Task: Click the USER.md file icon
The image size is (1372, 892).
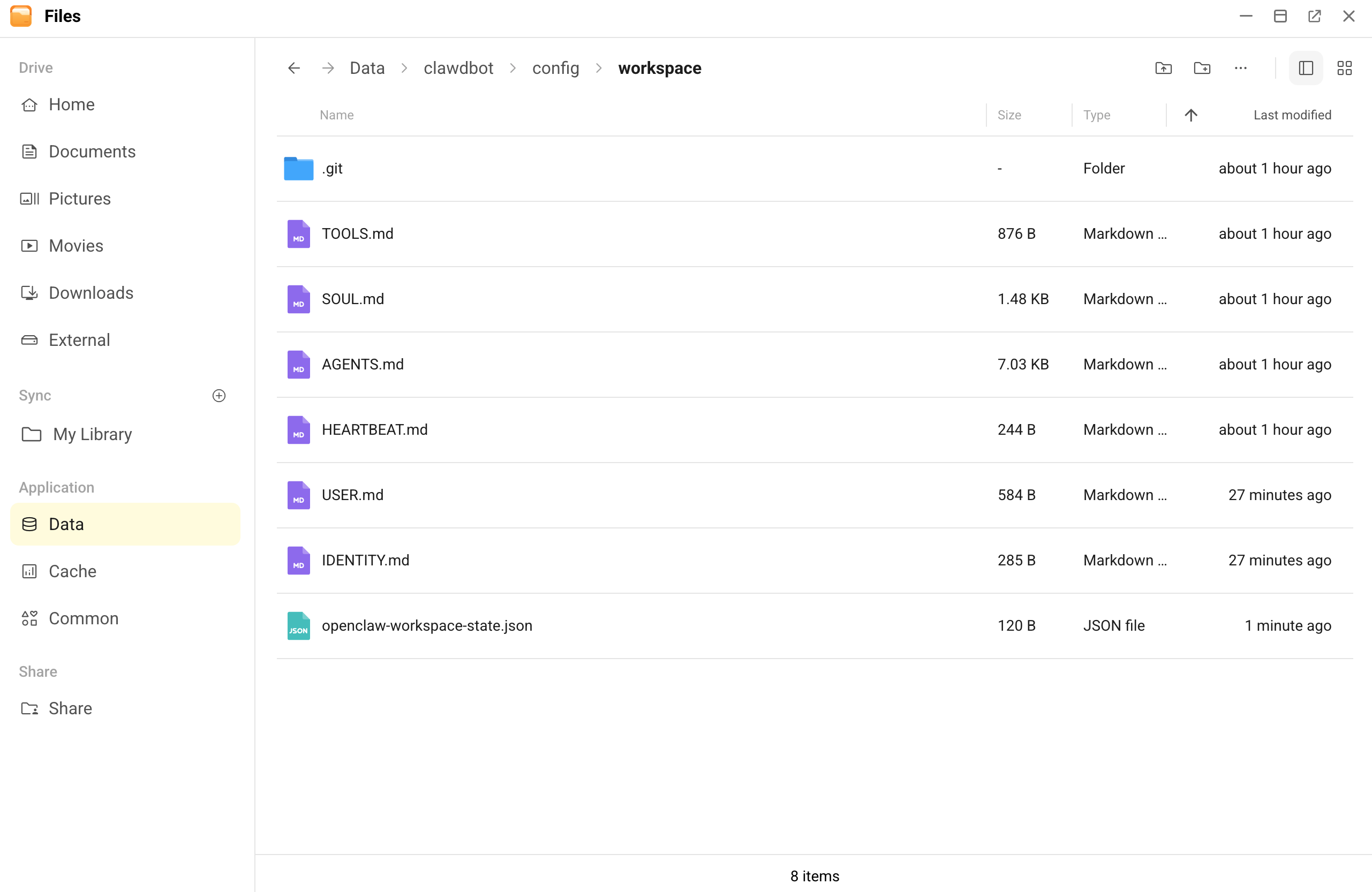Action: click(299, 495)
